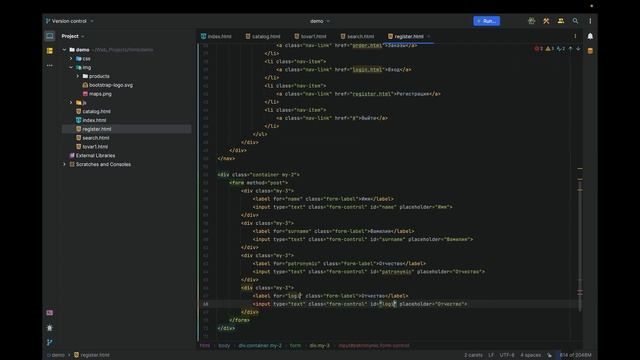Collapse the demo root folder
The width and height of the screenshot is (640, 360).
coord(64,50)
